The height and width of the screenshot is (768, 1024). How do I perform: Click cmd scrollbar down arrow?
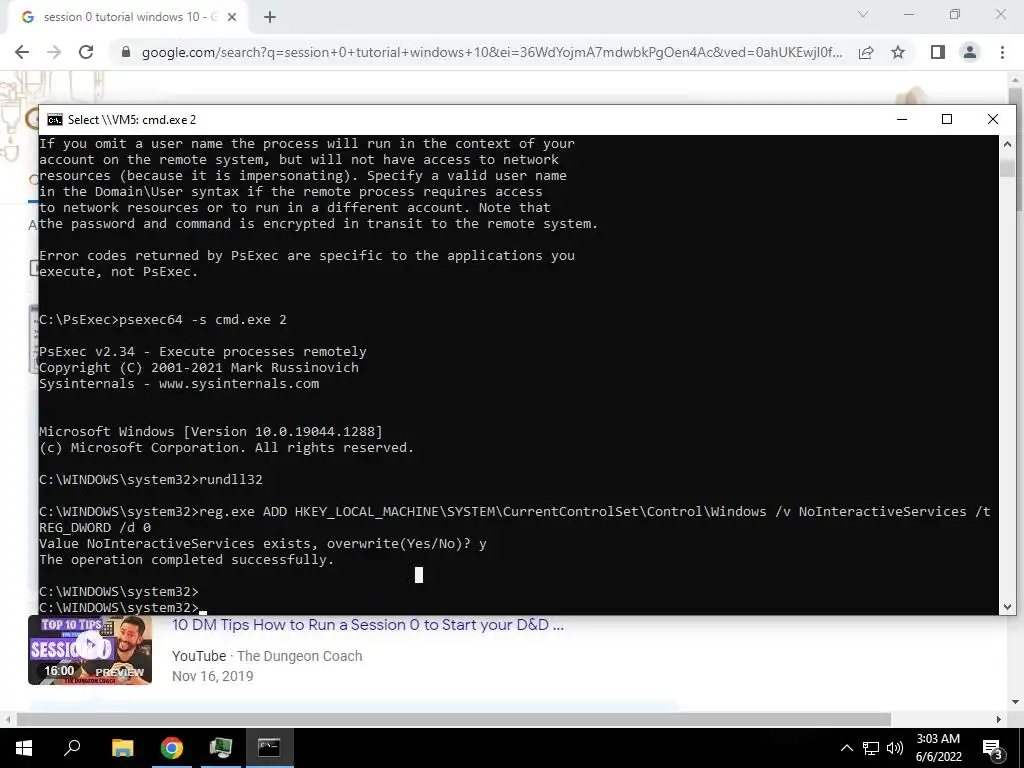pos(1007,607)
